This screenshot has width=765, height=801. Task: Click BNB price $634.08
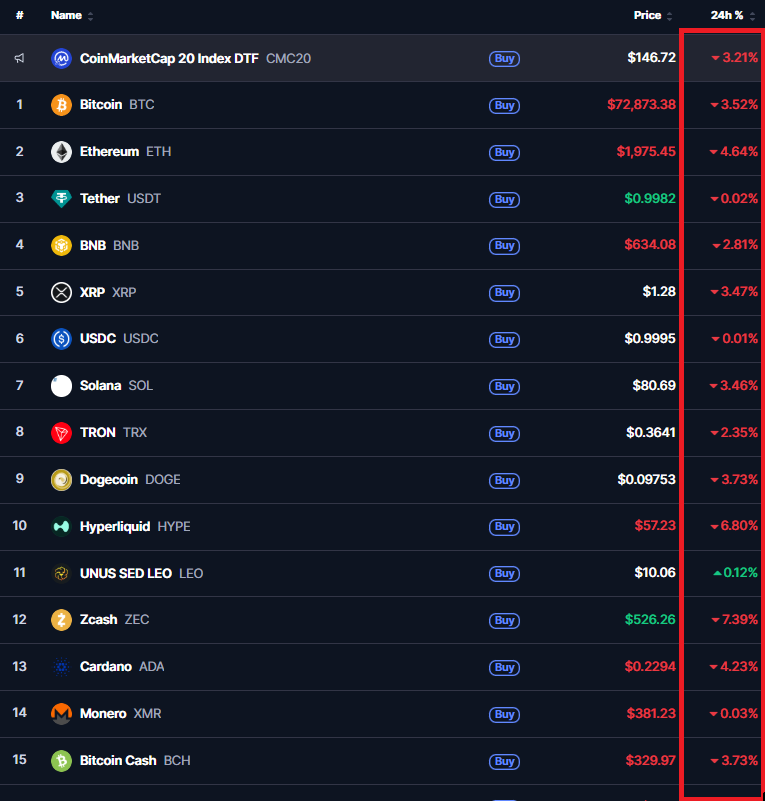(x=650, y=245)
